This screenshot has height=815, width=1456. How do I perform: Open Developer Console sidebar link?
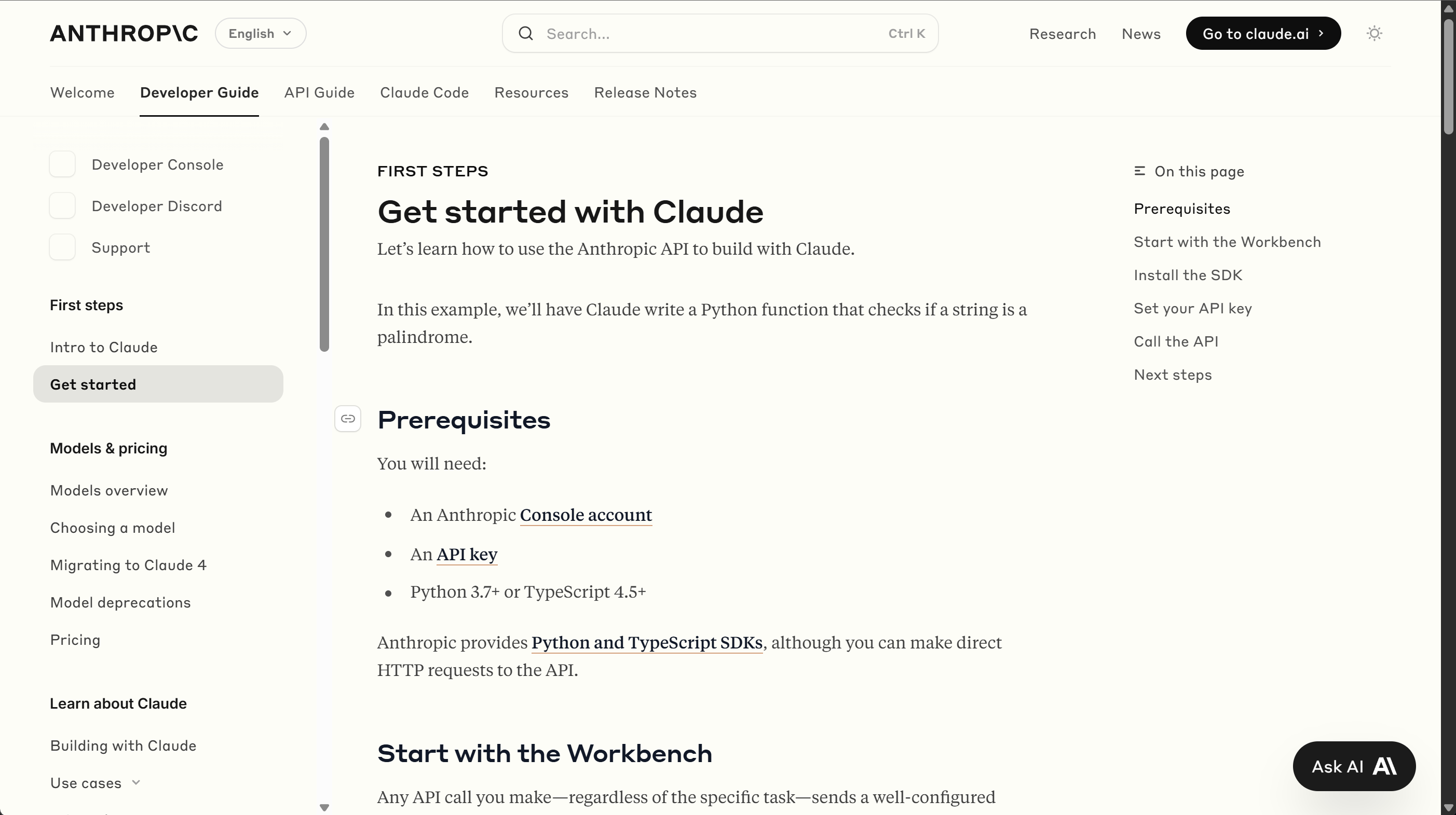click(158, 164)
